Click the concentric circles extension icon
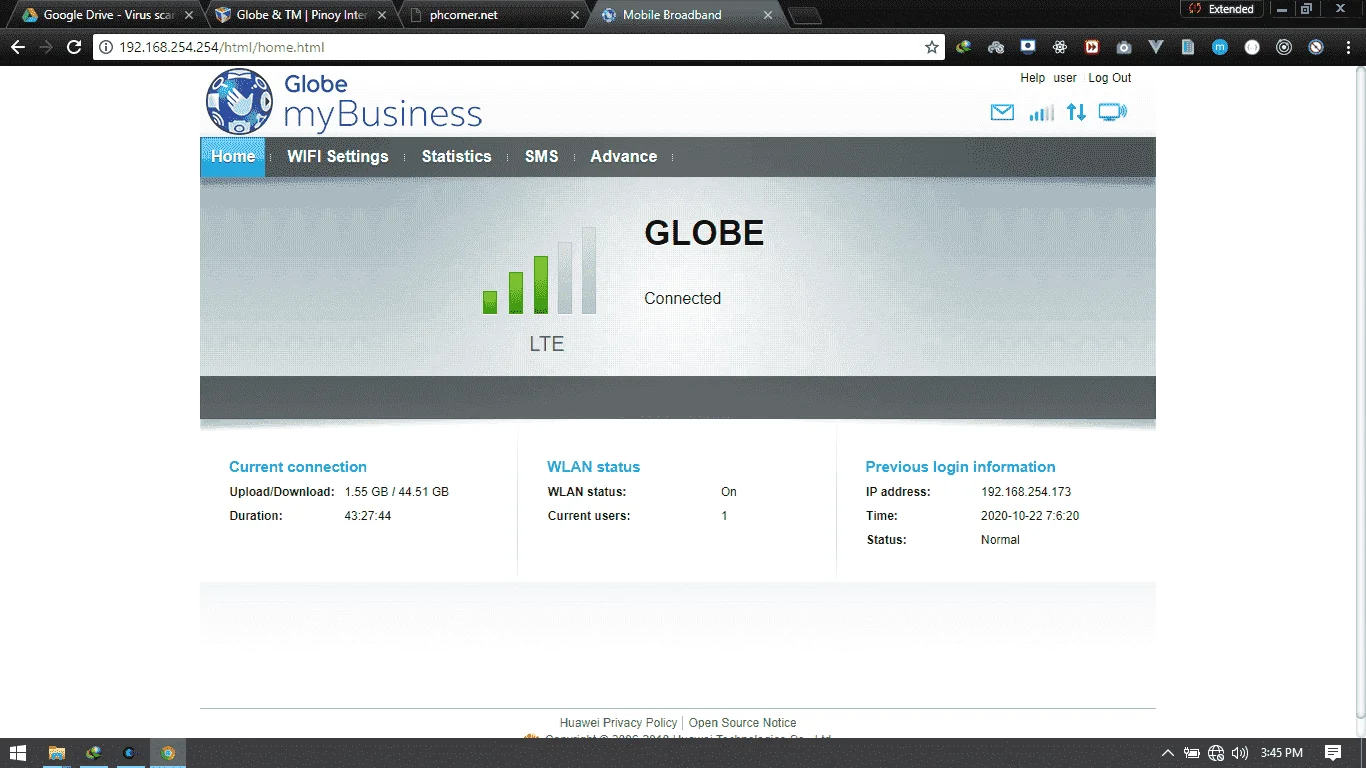Screen dimensions: 1366x768 [x=1284, y=47]
